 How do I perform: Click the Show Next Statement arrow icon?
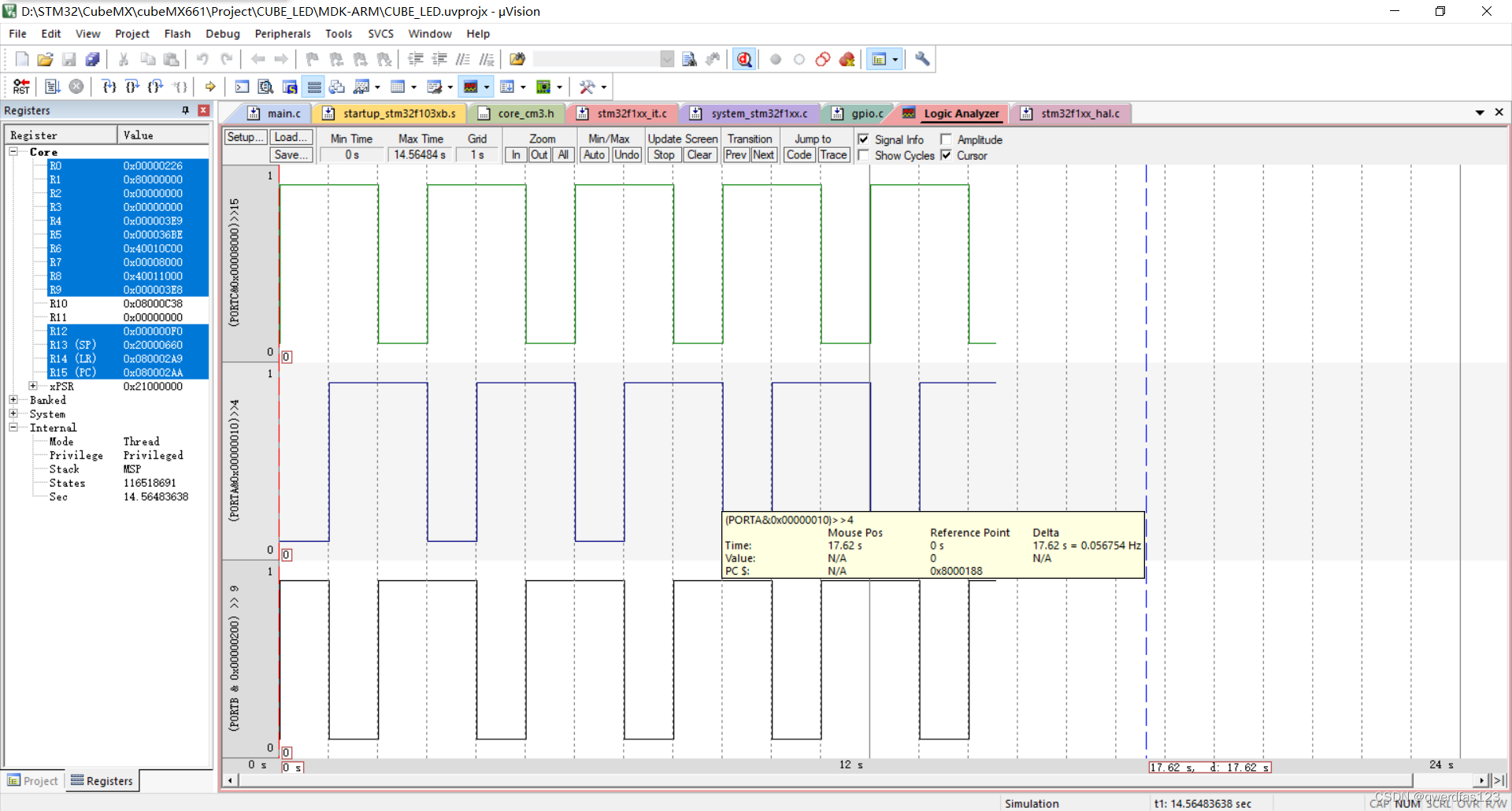[210, 87]
